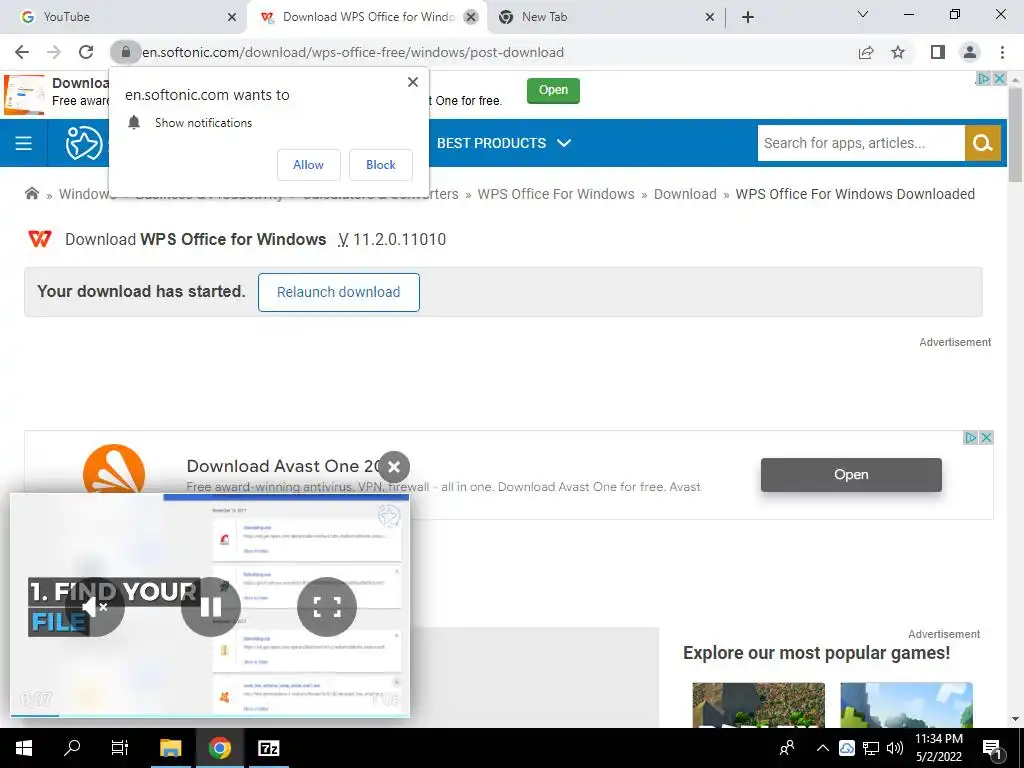
Task: Open 7-Zip from taskbar
Action: (x=268, y=748)
